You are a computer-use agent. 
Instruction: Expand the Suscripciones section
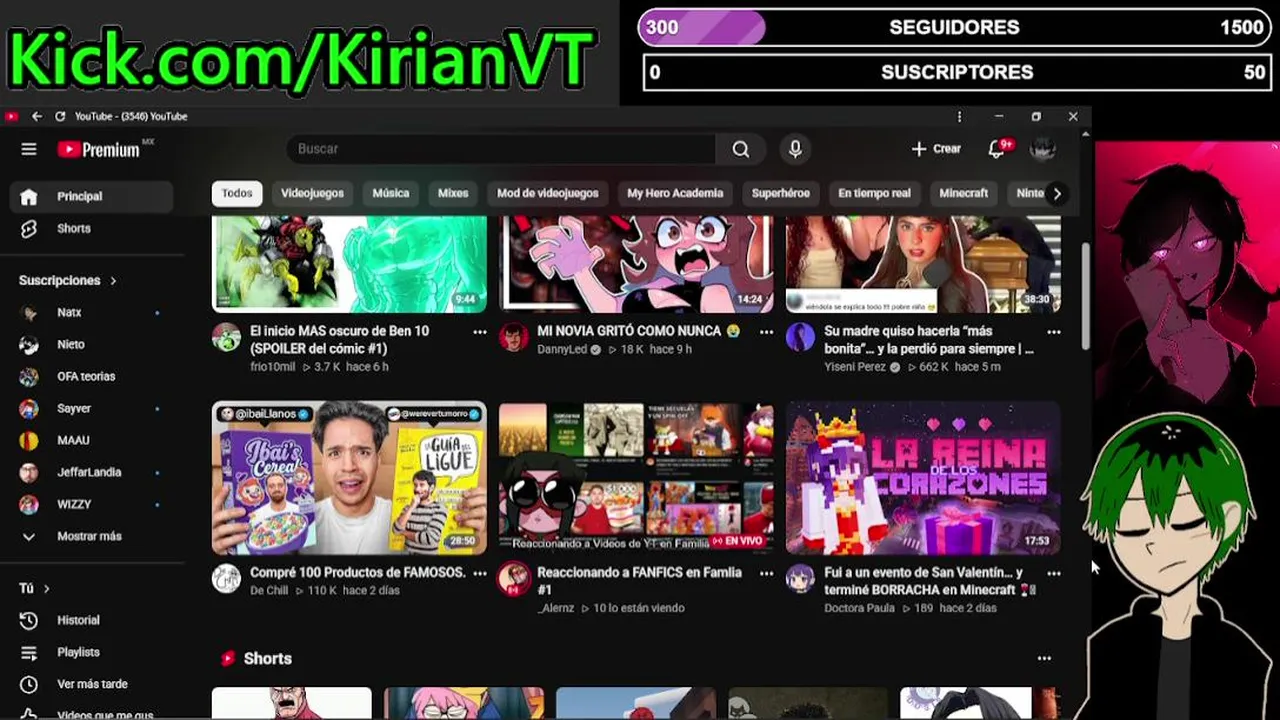67,281
